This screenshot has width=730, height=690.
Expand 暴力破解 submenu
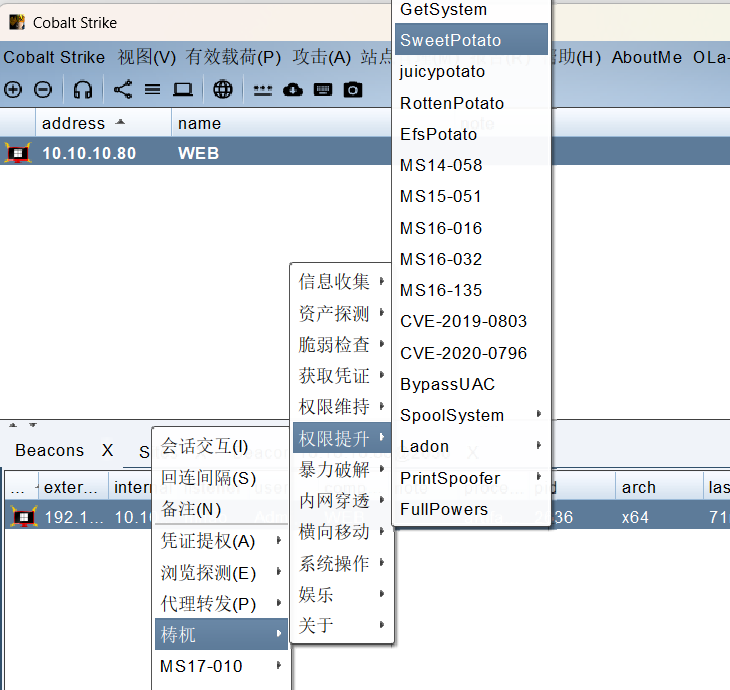point(342,469)
